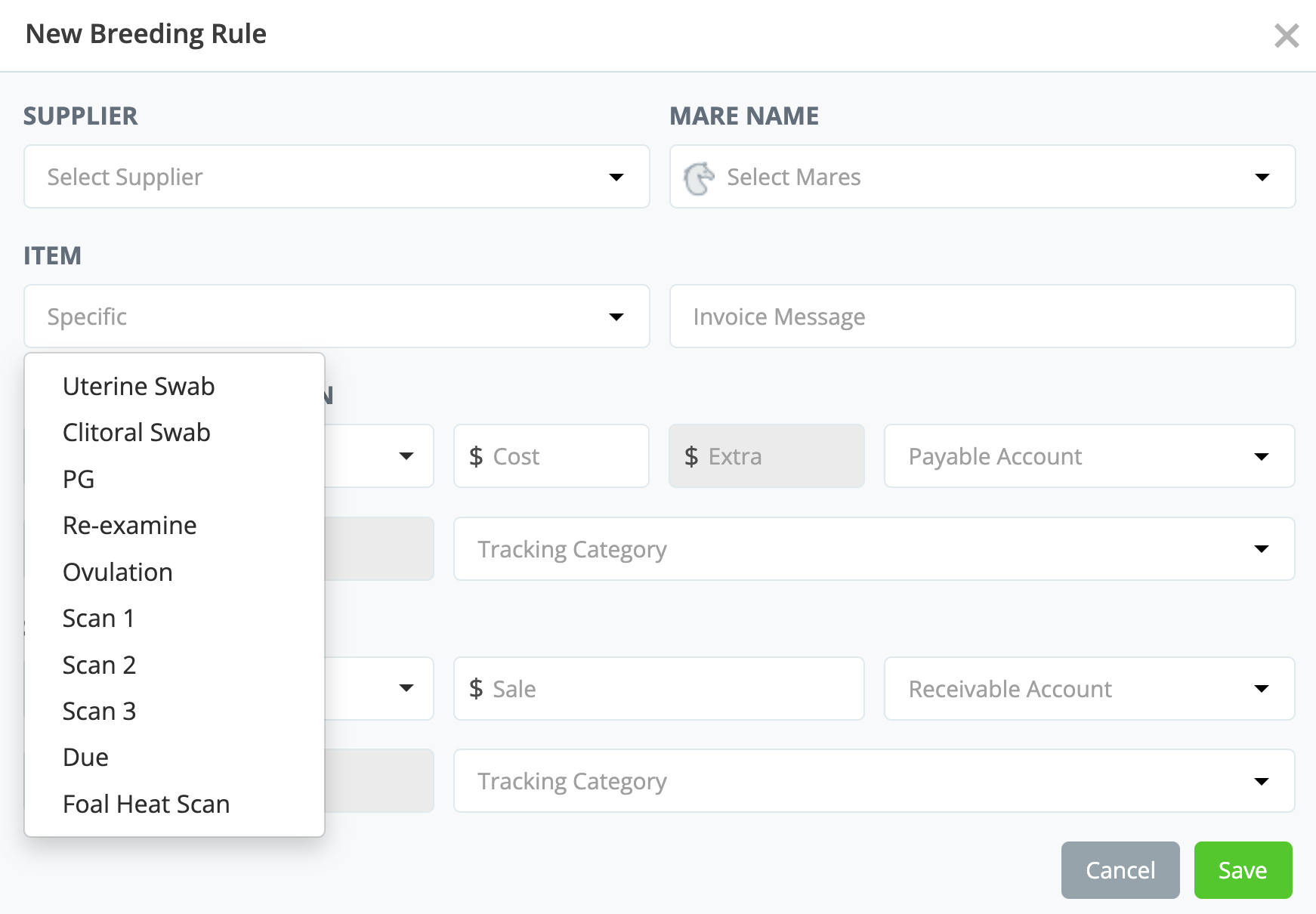Choose Scan 2 from the list
Viewport: 1316px width, 914px height.
coord(100,665)
